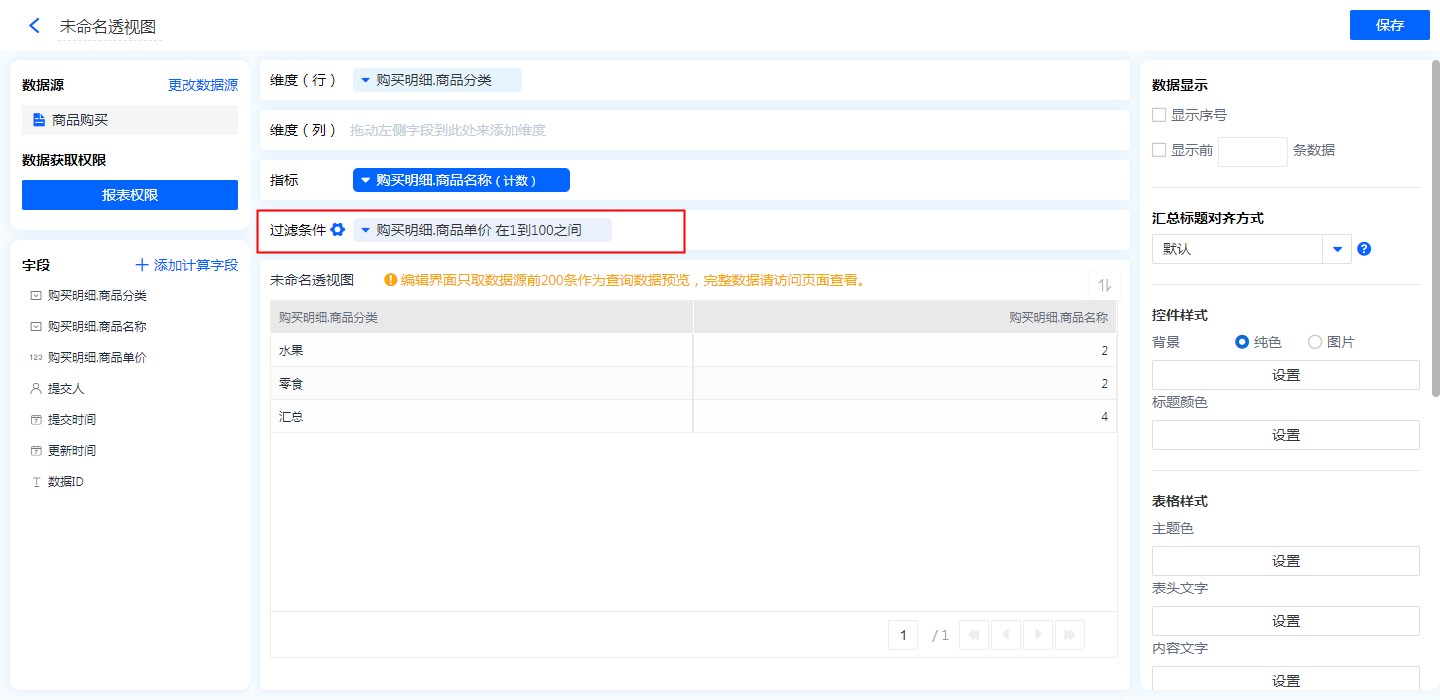Screen dimensions: 1440x700
Task: Expand the 购买明细.商品分类 dimension dropdown
Action: [365, 80]
